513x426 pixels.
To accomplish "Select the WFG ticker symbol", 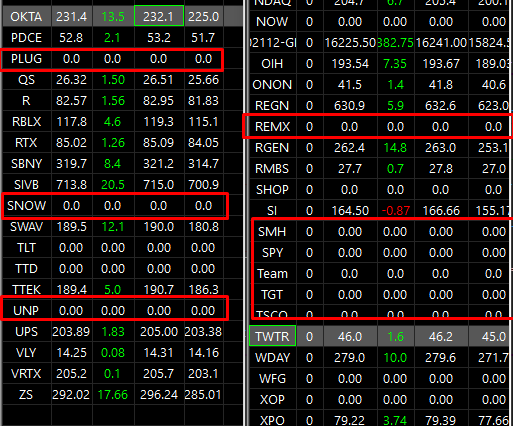I will [272, 379].
